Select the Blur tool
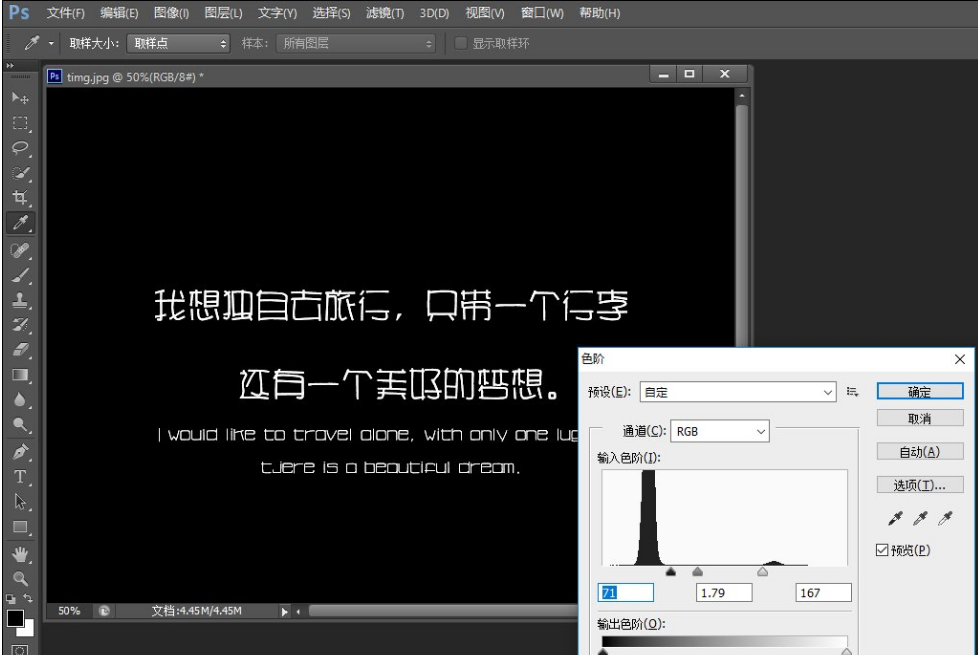Screen dimensions: 978x655 [x=20, y=400]
